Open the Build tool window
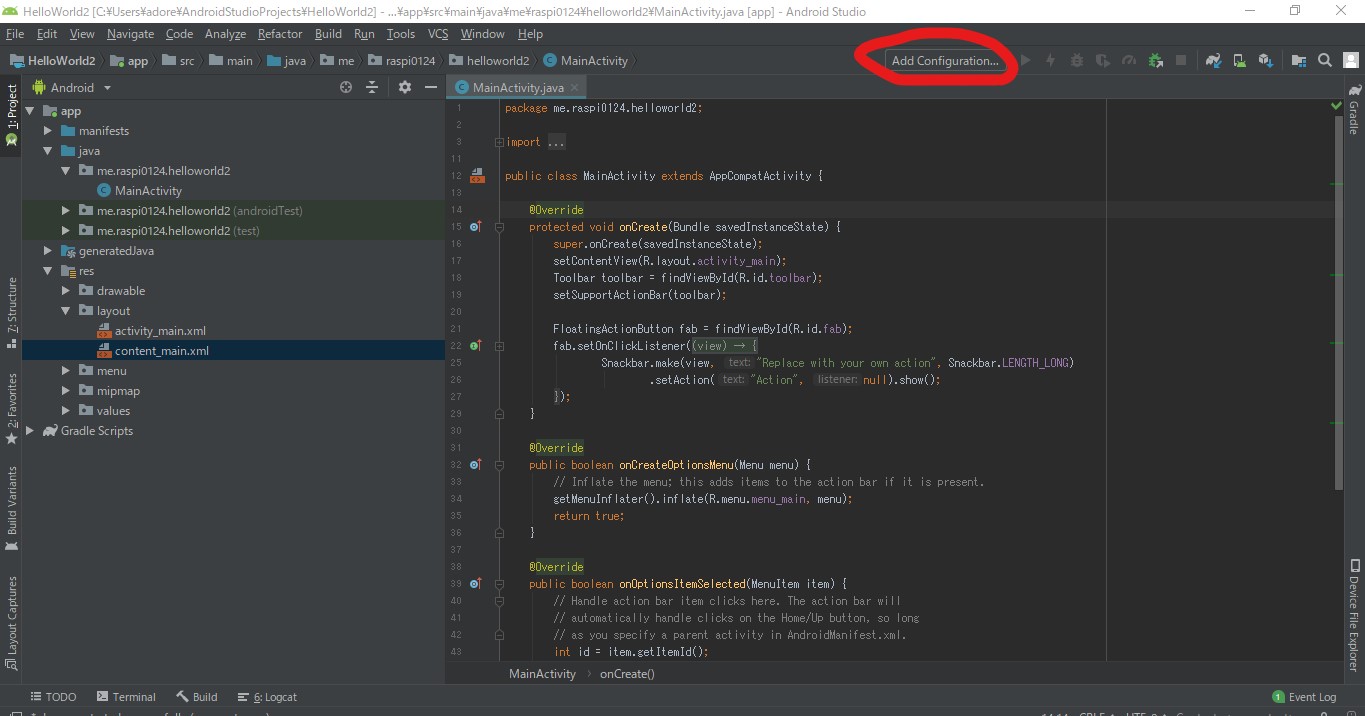 pos(197,697)
